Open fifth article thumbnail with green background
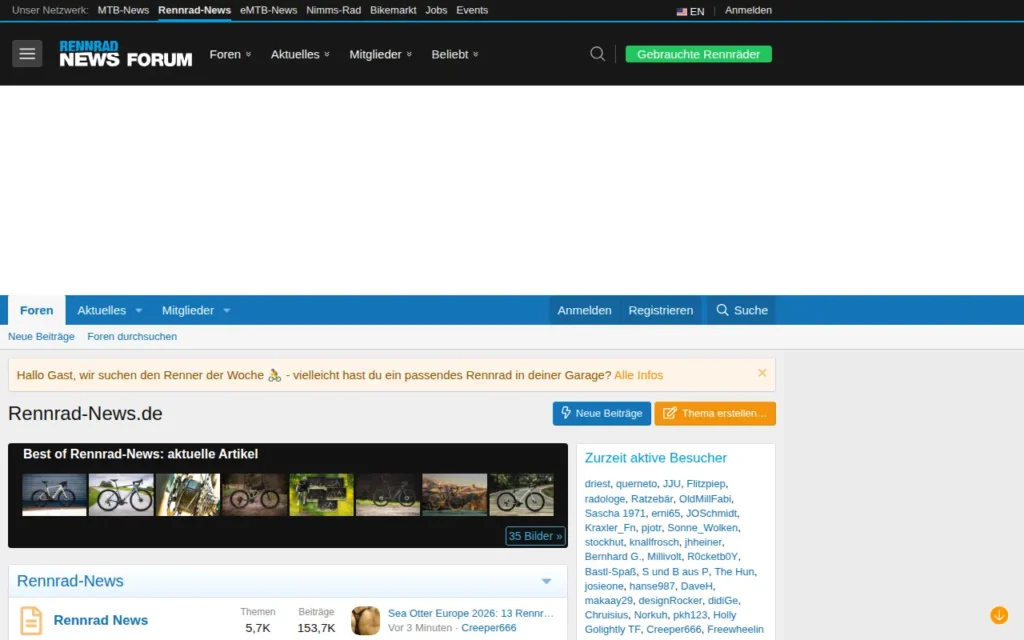 tap(321, 495)
